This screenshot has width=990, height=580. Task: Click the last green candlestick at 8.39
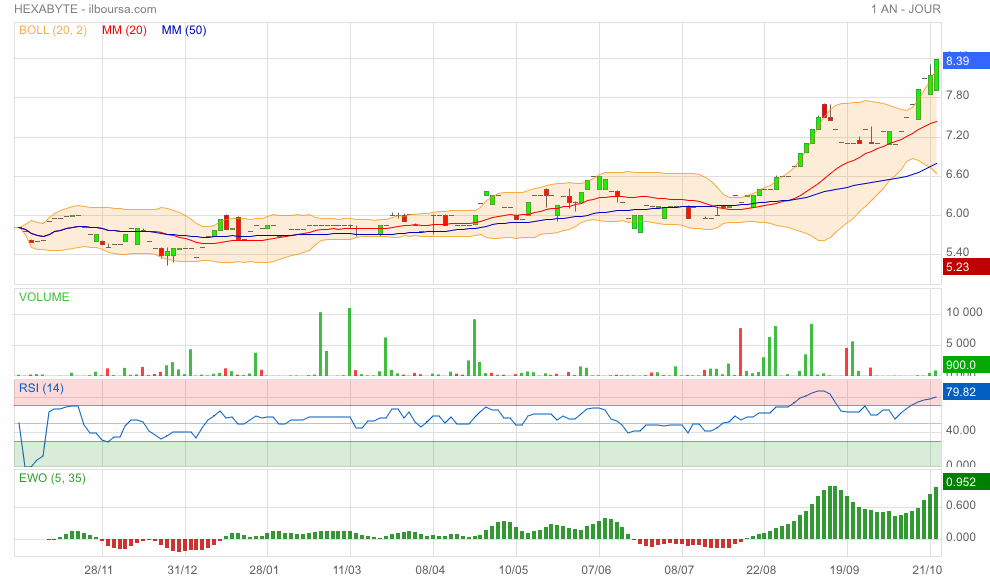(936, 75)
